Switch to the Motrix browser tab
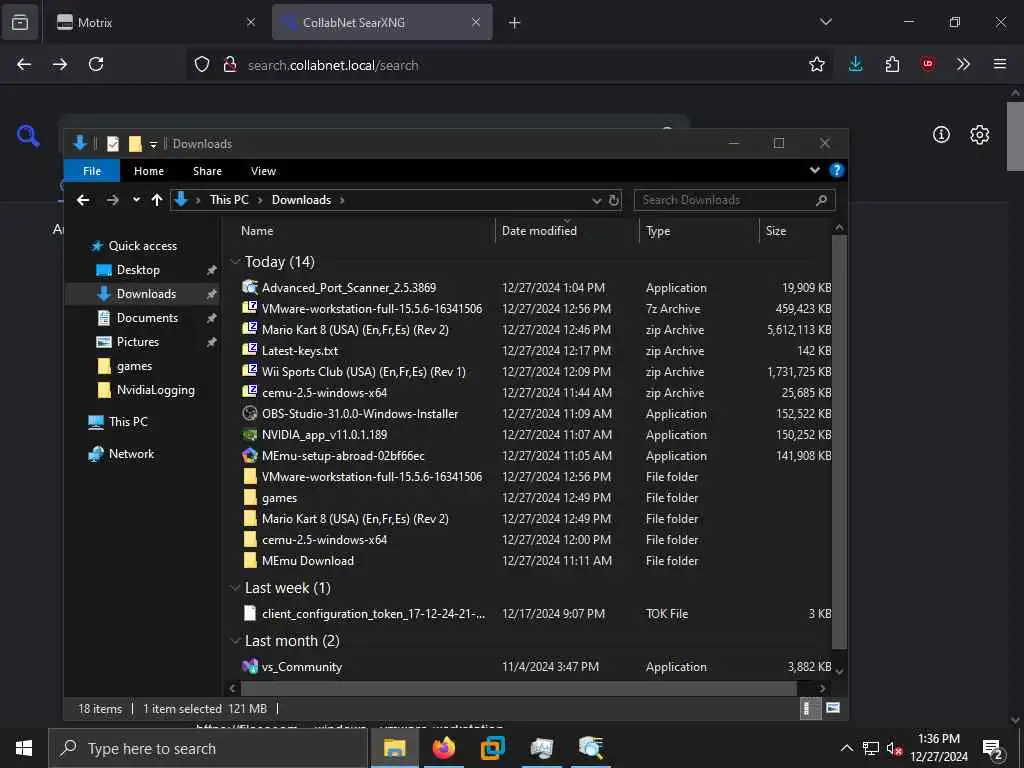 (x=156, y=22)
